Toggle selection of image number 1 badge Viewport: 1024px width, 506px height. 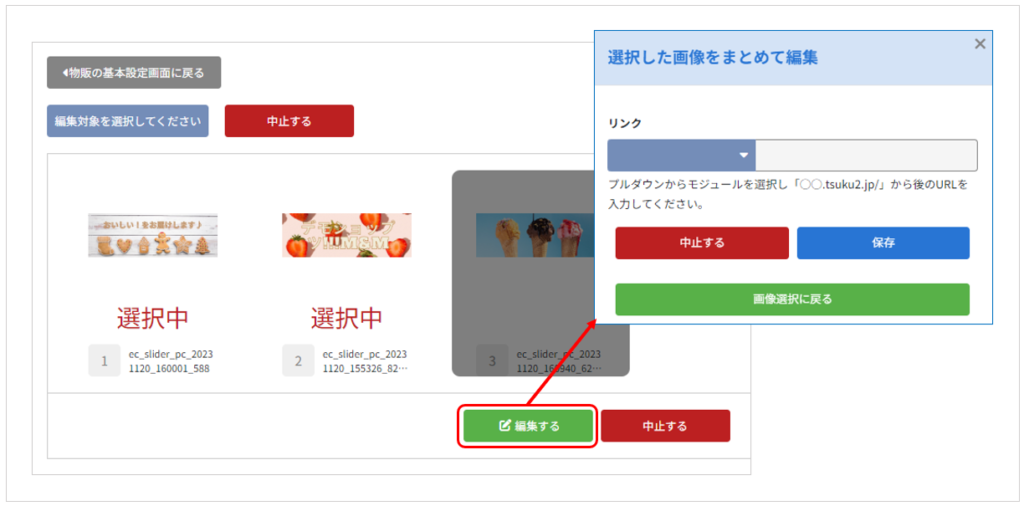[104, 360]
